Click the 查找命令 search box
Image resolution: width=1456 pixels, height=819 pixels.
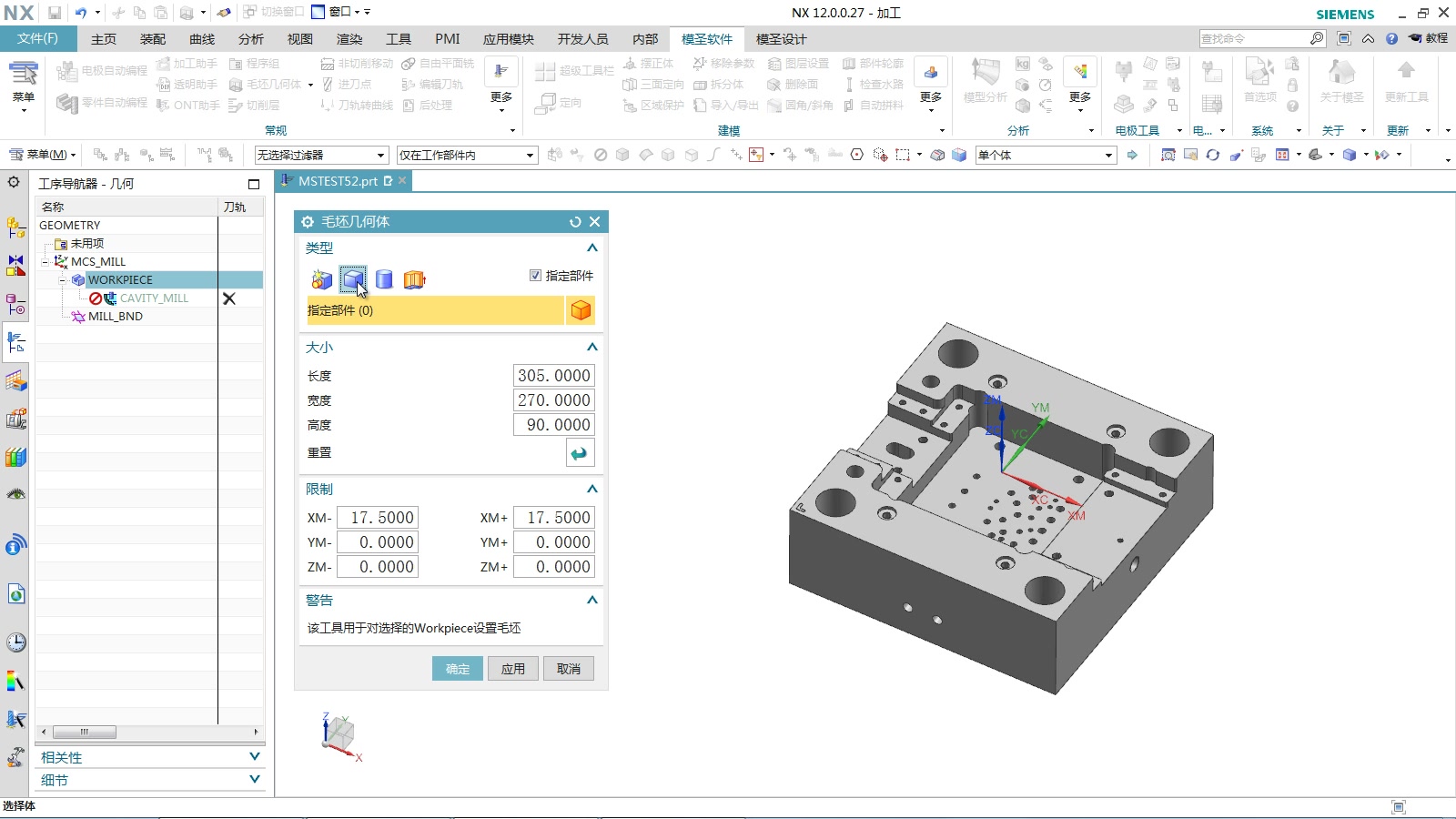click(1253, 38)
